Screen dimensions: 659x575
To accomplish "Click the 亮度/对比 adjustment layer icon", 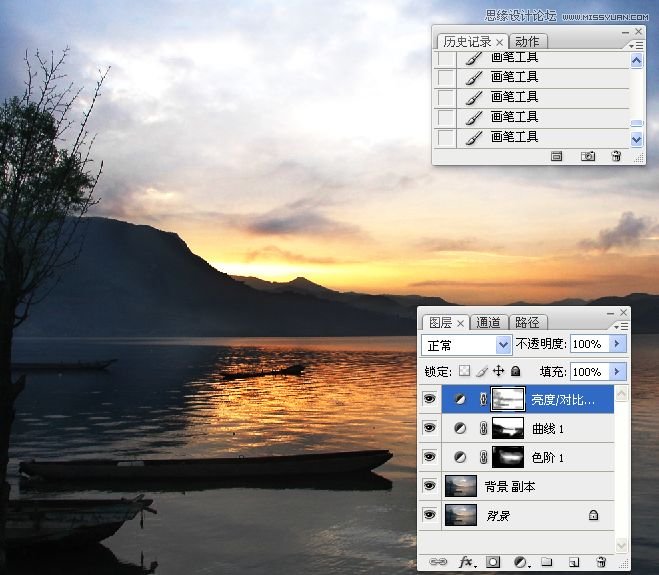I will point(460,399).
